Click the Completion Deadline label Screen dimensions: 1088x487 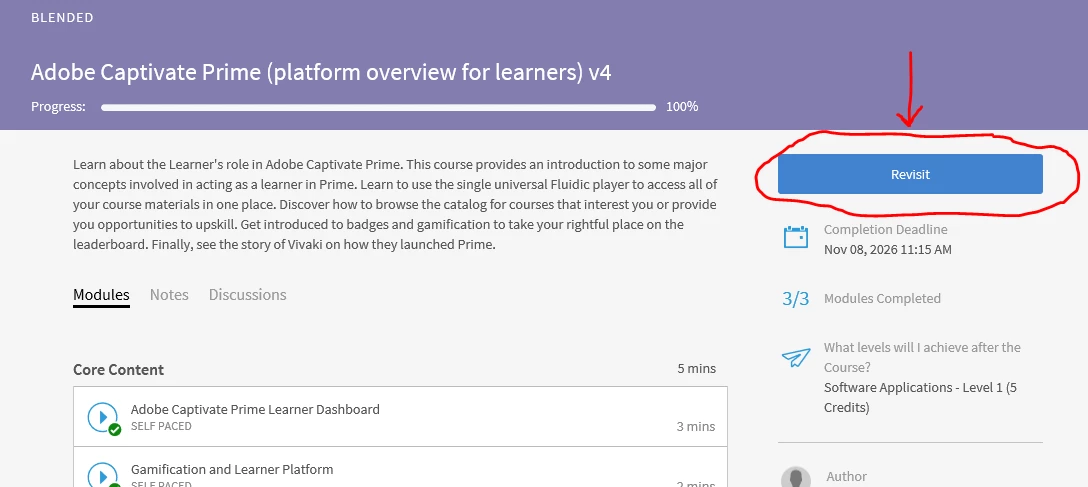click(885, 230)
